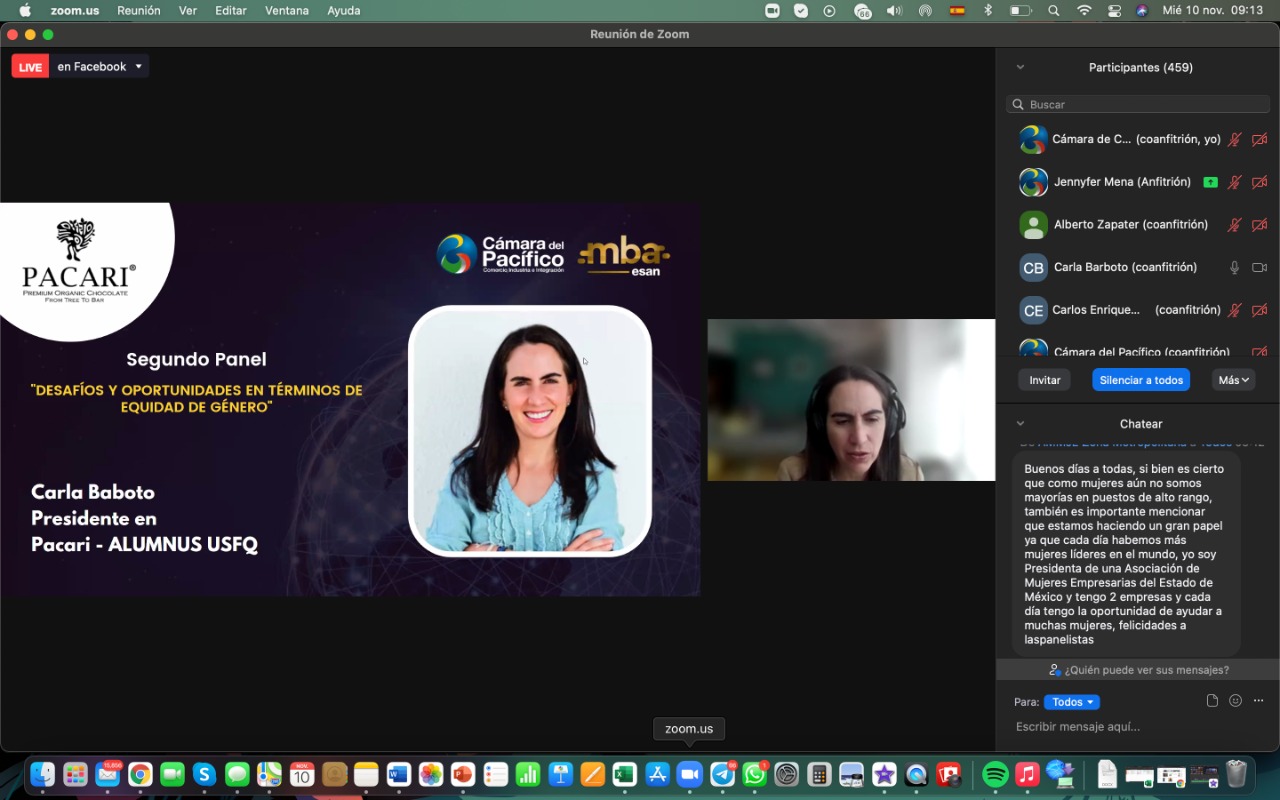This screenshot has width=1280, height=800.
Task: Collapse the Participantes panel chevron
Action: tap(1020, 67)
